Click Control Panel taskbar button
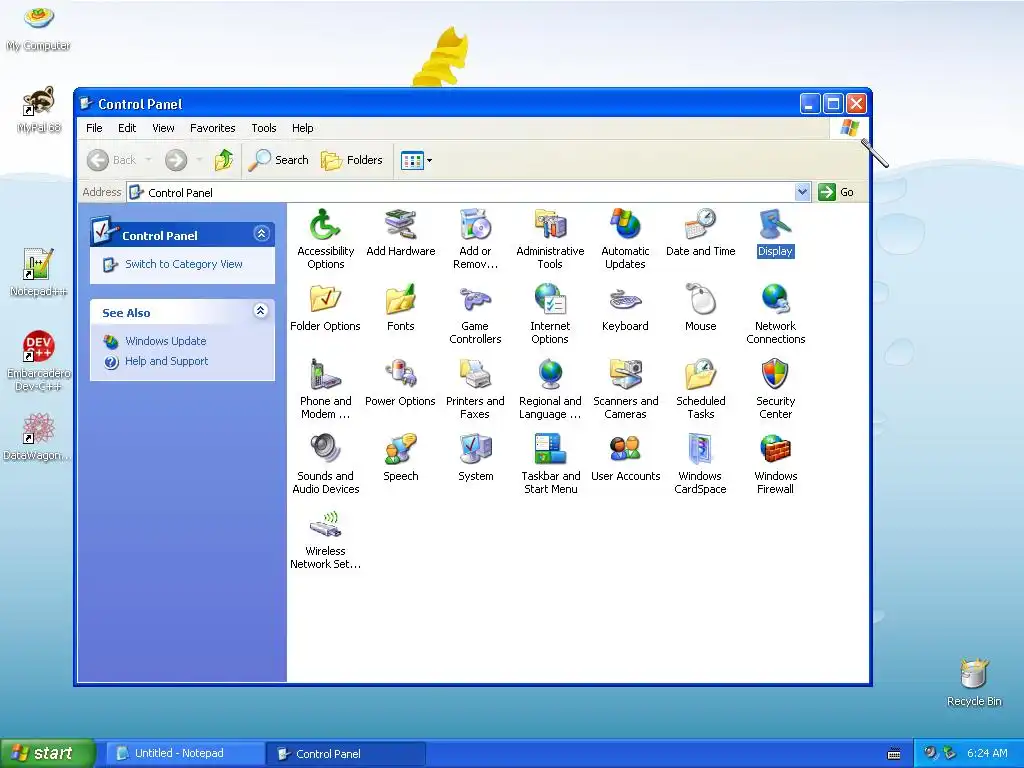Image resolution: width=1024 pixels, height=768 pixels. click(346, 753)
